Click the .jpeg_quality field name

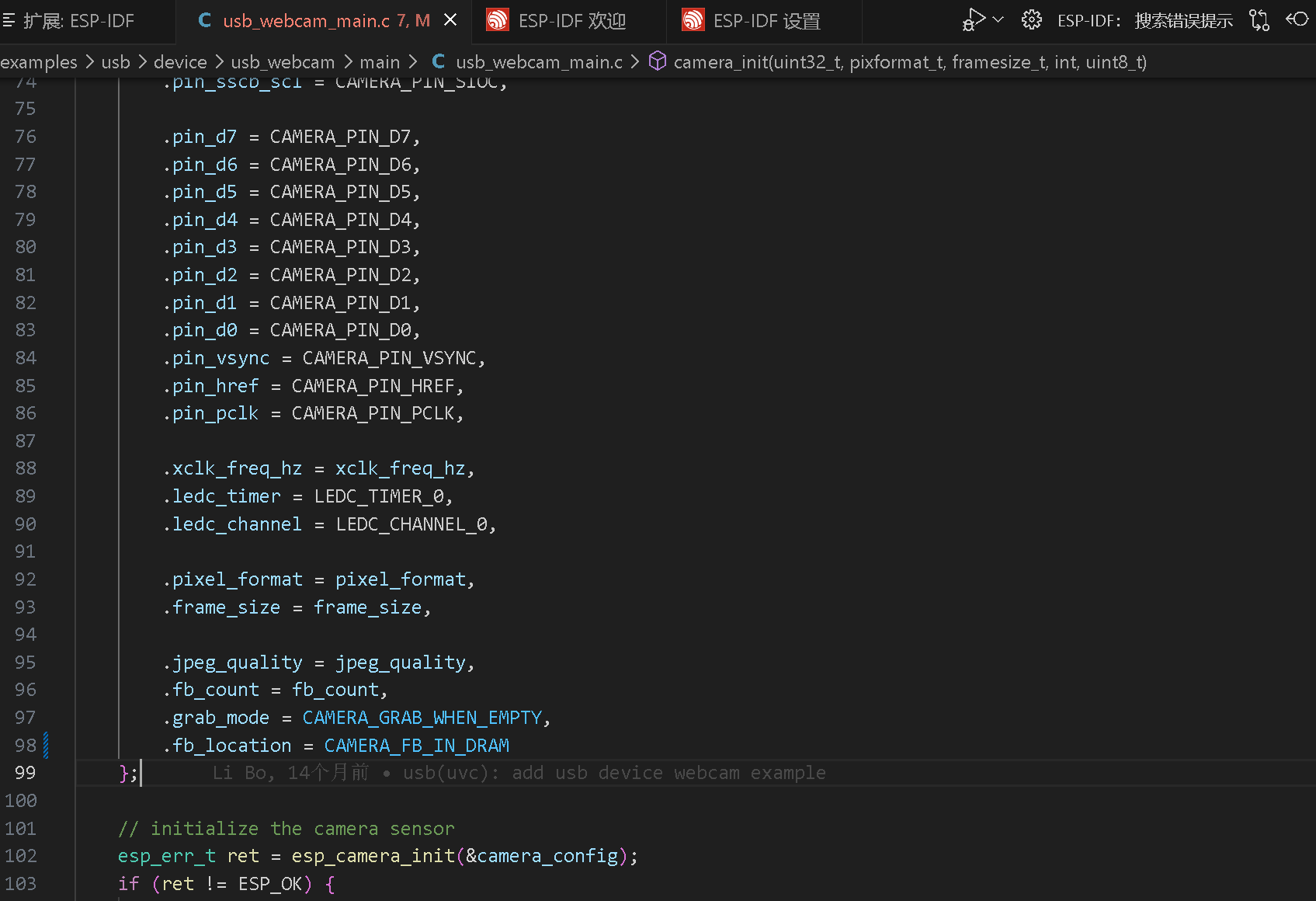[x=233, y=663]
